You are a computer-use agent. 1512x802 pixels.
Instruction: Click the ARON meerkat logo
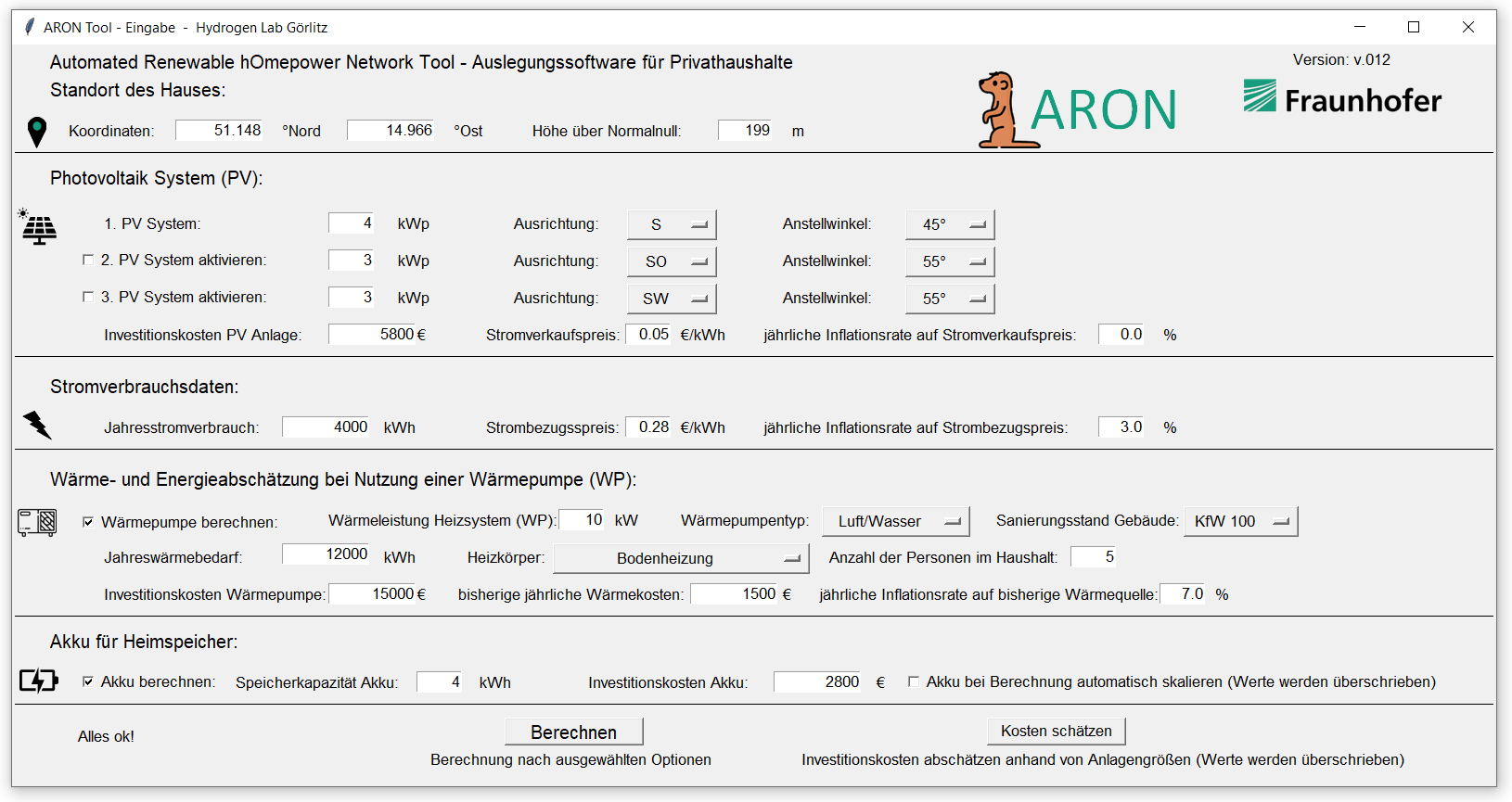[1077, 110]
